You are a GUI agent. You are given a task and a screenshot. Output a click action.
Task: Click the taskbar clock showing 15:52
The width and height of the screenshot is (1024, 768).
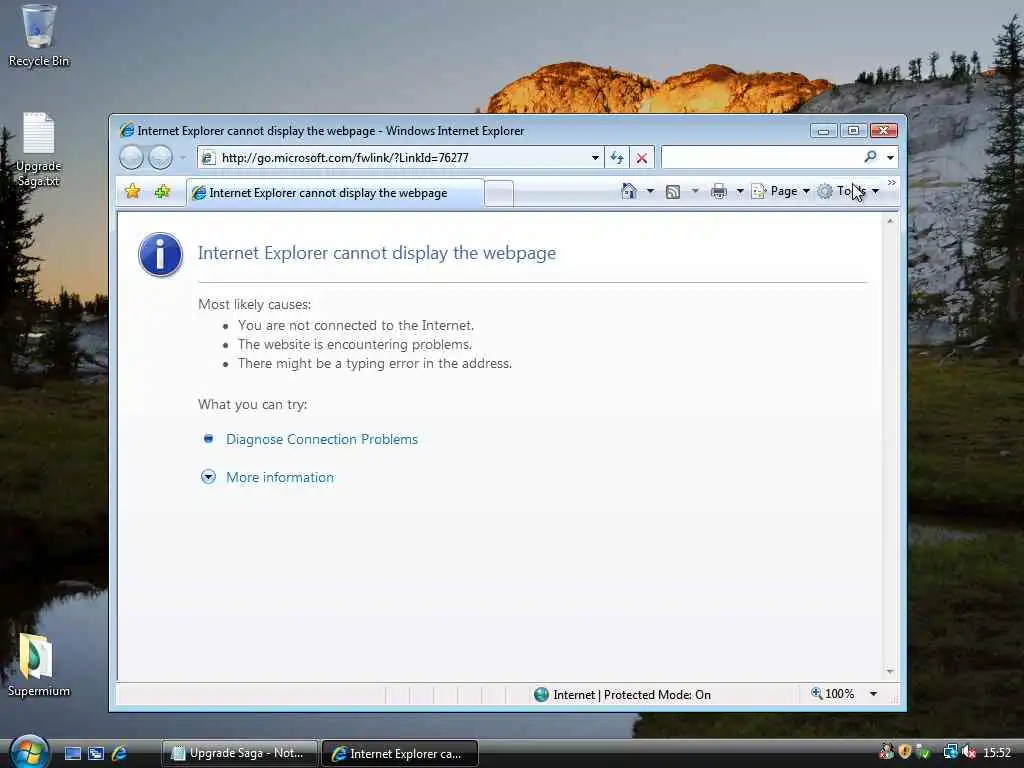tap(997, 753)
